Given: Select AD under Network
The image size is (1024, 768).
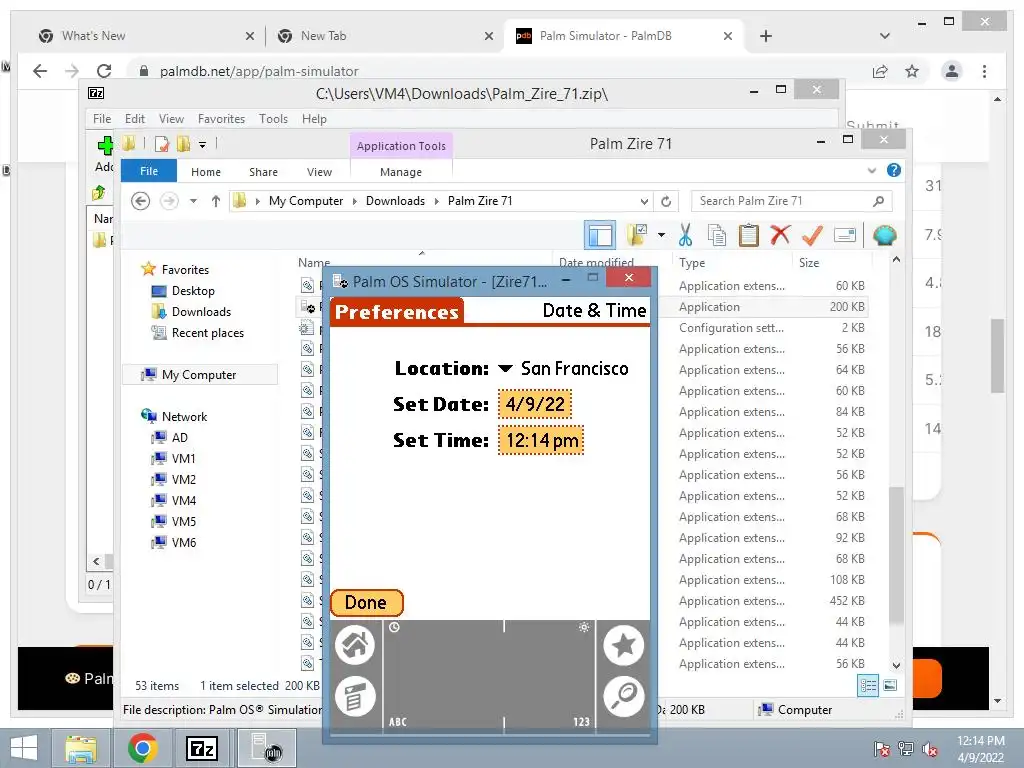Looking at the screenshot, I should pyautogui.click(x=180, y=438).
